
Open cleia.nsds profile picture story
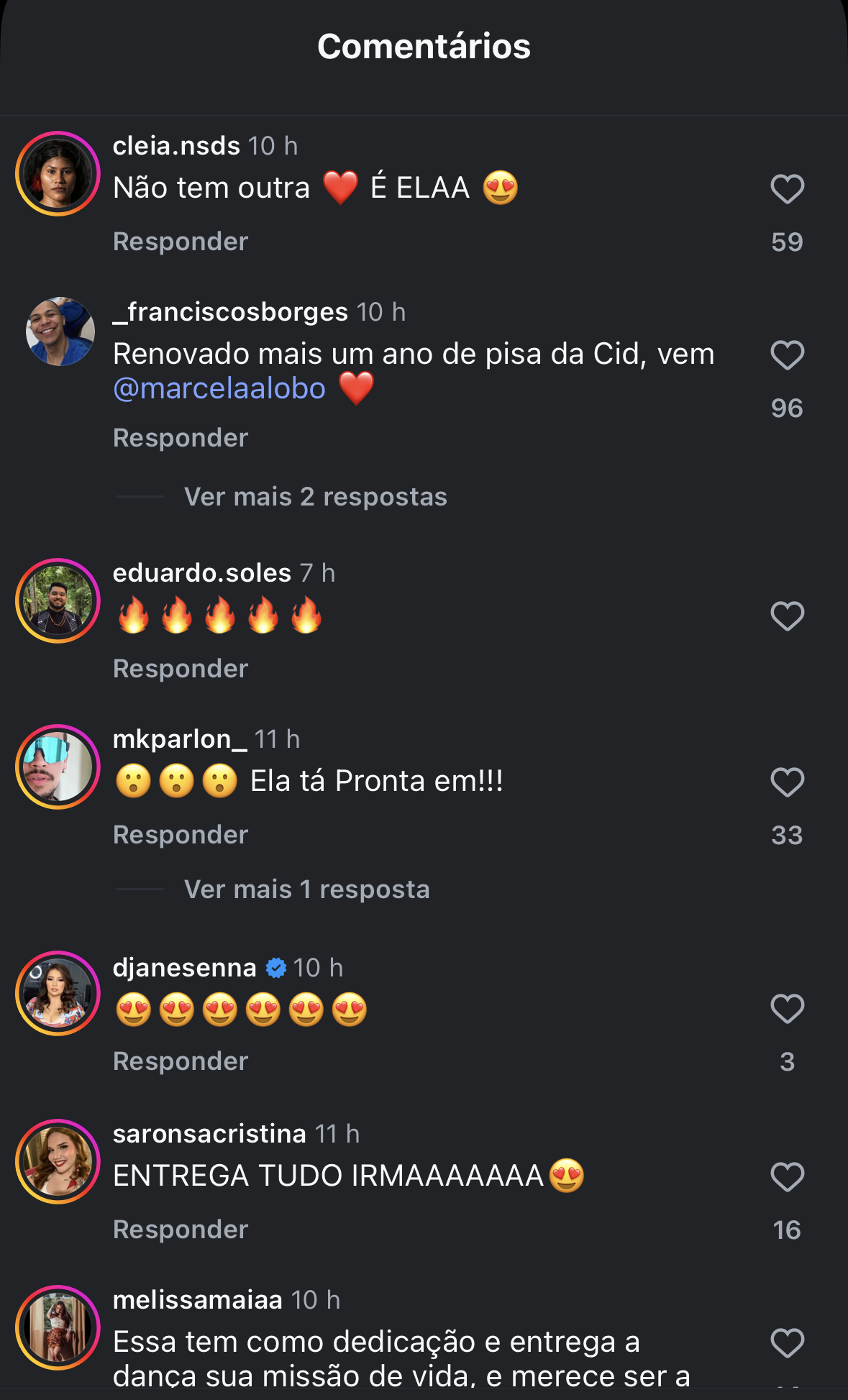pos(58,174)
